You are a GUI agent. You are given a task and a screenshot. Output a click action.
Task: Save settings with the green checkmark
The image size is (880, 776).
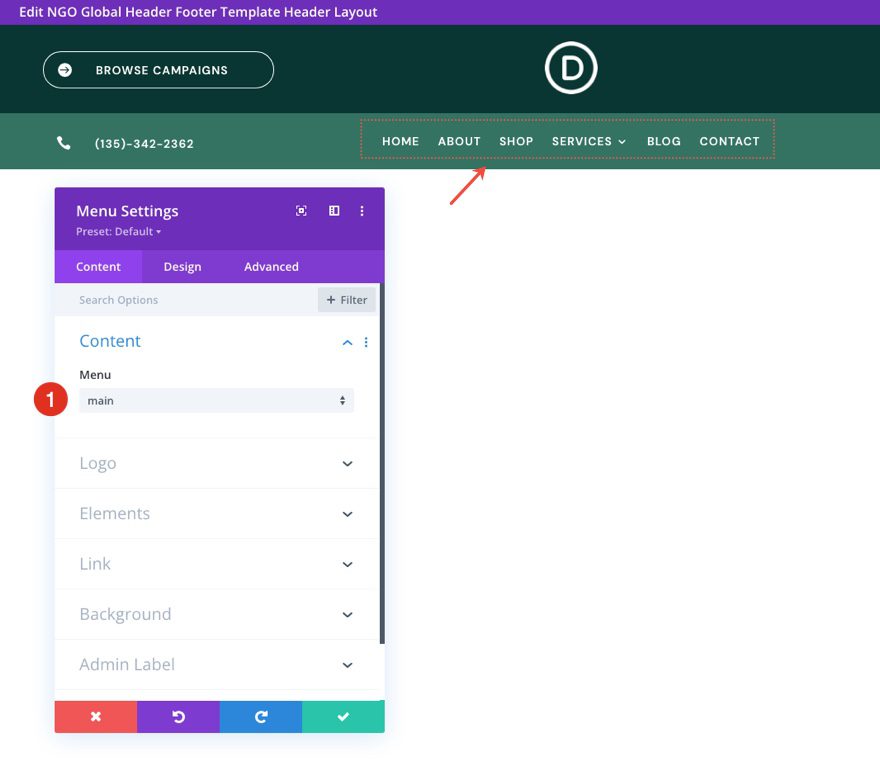coord(343,716)
